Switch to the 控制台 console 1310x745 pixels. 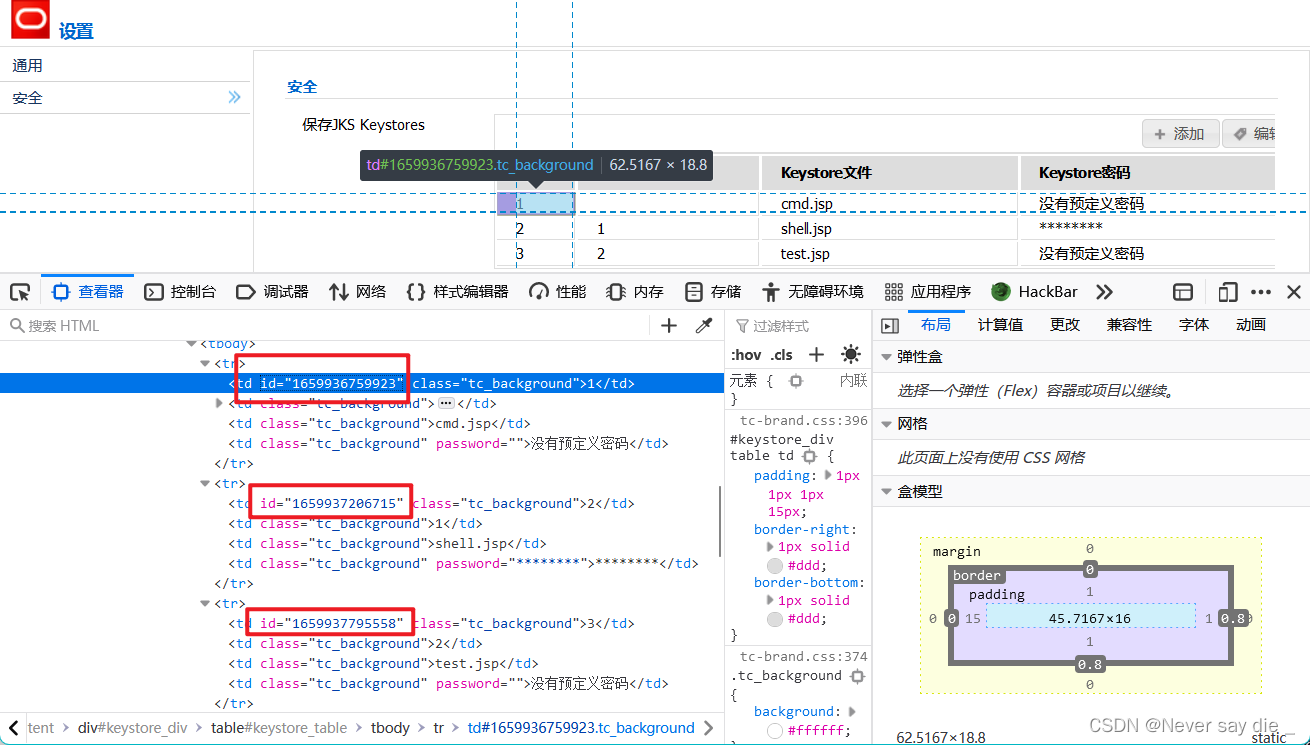tap(190, 291)
